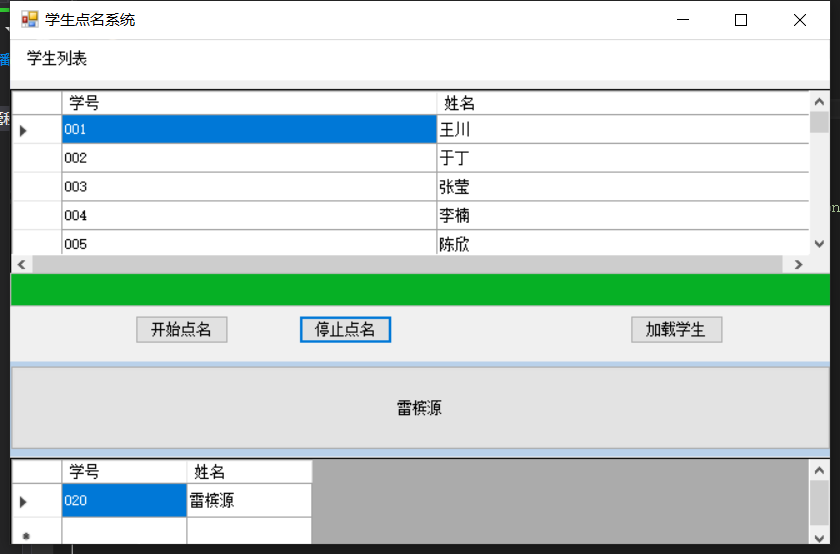Select the 学号 header in top grid
This screenshot has height=554, width=840.
pyautogui.click(x=249, y=103)
